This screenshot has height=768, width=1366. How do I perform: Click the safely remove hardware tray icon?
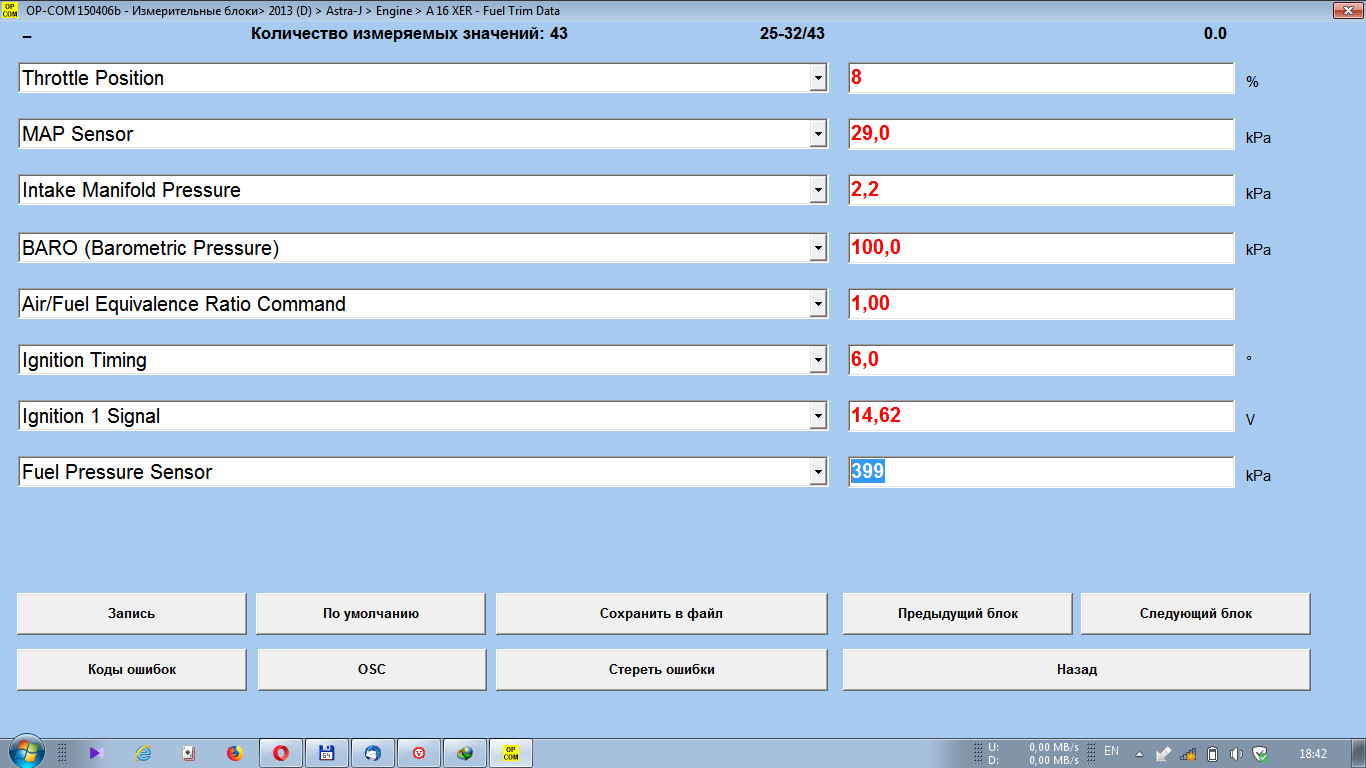pyautogui.click(x=1164, y=753)
